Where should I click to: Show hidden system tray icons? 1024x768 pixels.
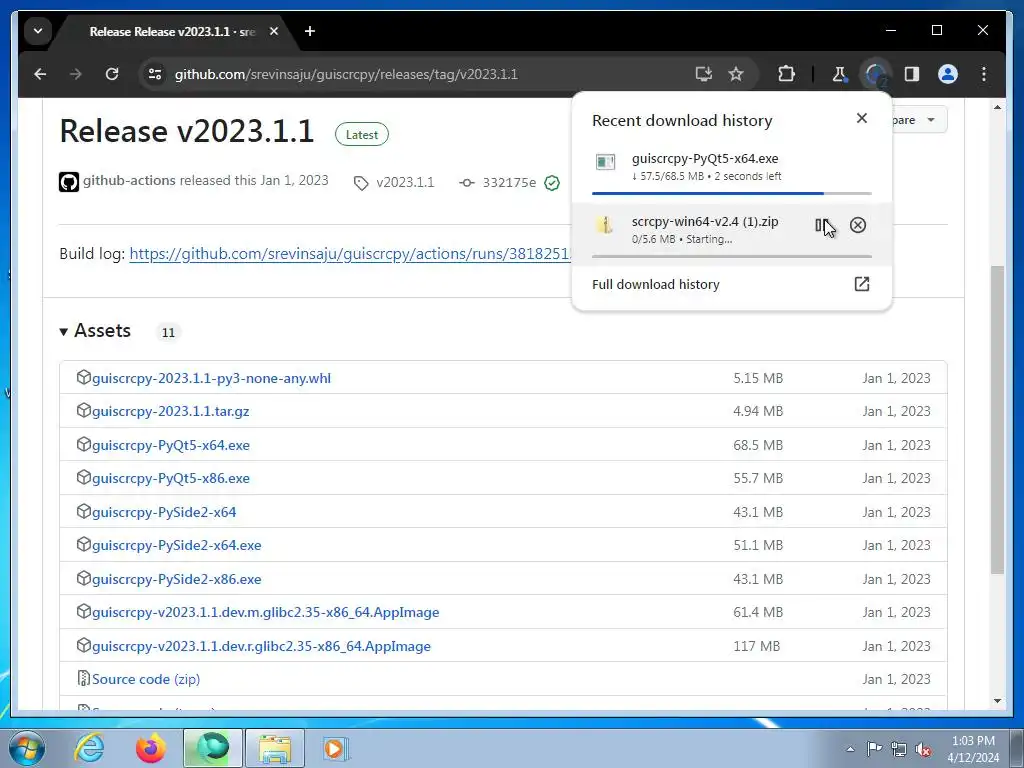click(x=850, y=748)
